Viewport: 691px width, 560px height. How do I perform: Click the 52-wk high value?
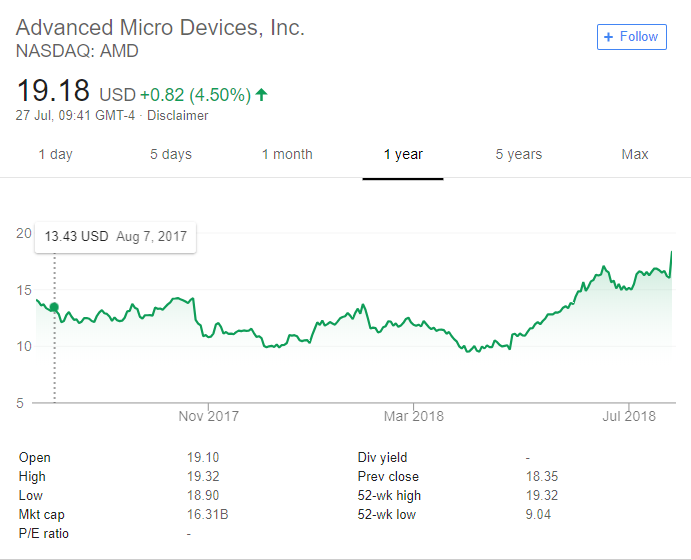pos(544,495)
